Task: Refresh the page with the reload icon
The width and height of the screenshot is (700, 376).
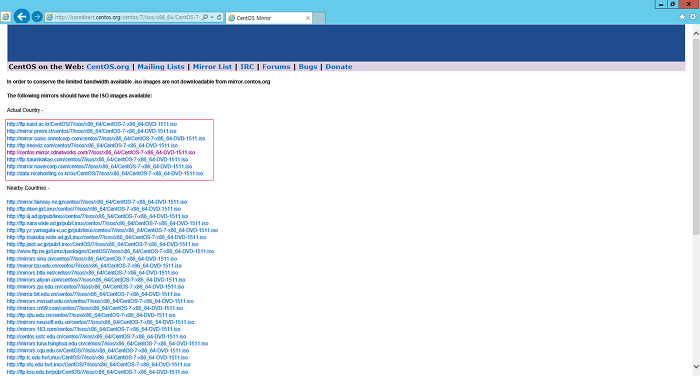Action: [219, 17]
